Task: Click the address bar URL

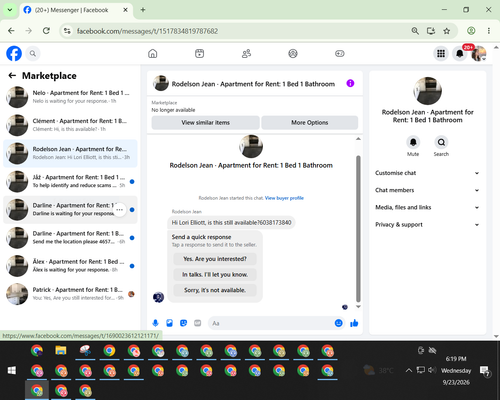Action: coord(147,31)
